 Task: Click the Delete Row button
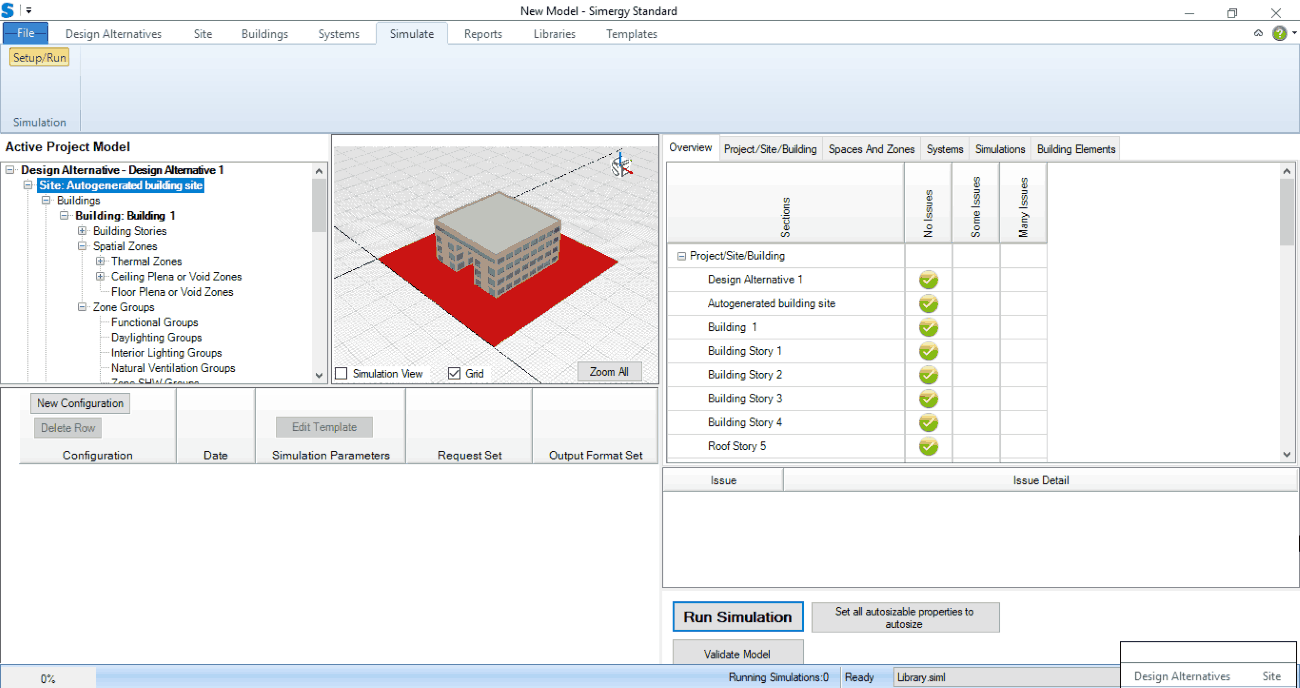coord(68,428)
